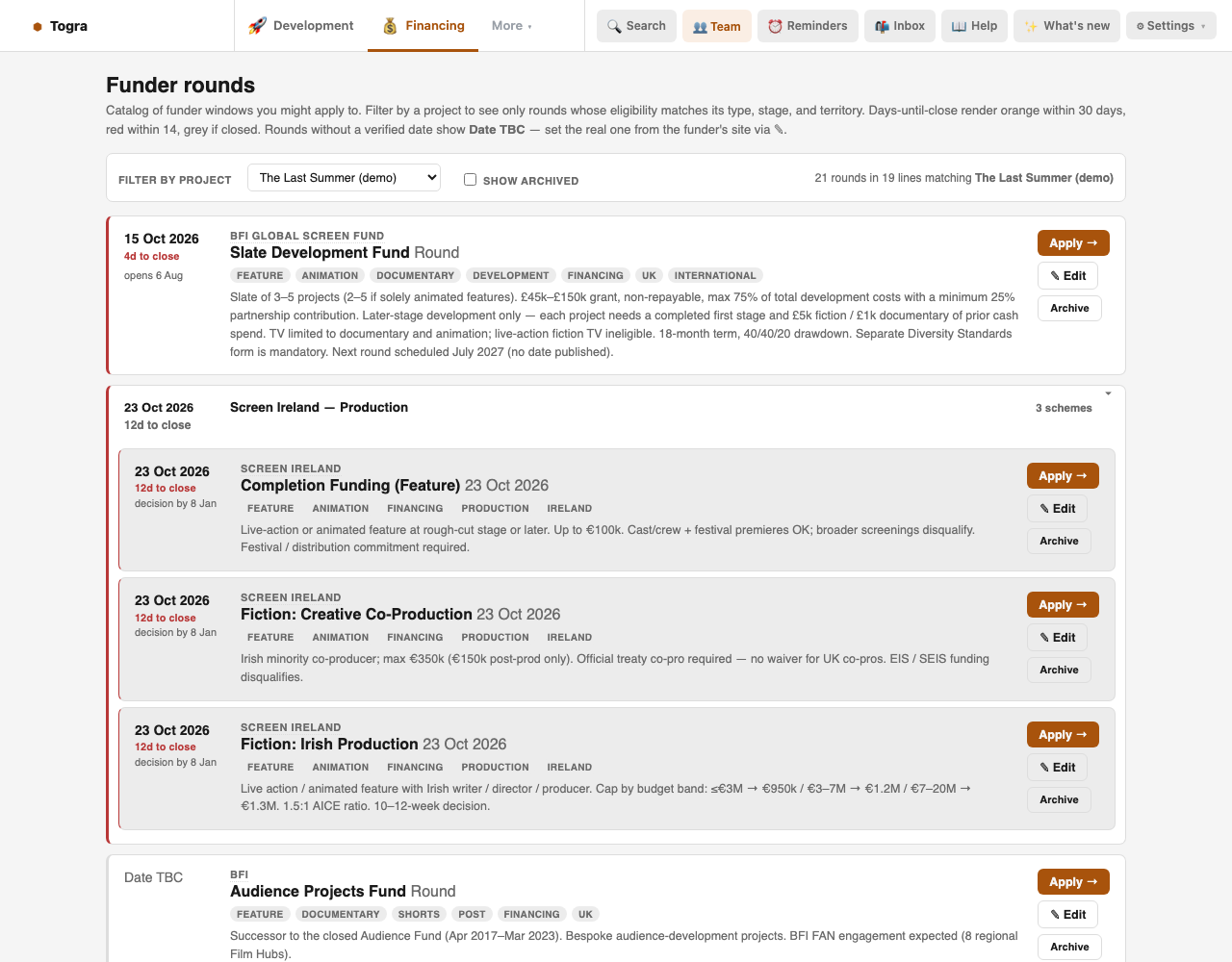Click the POST tag on Audience Projects Fund
1232x962 pixels.
[x=472, y=915]
